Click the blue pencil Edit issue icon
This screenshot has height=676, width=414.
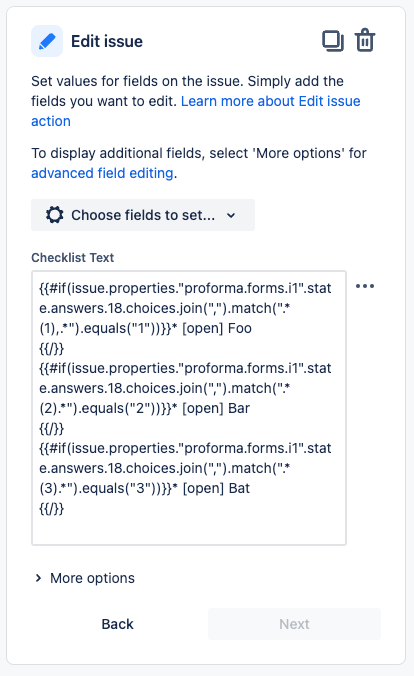pyautogui.click(x=47, y=41)
